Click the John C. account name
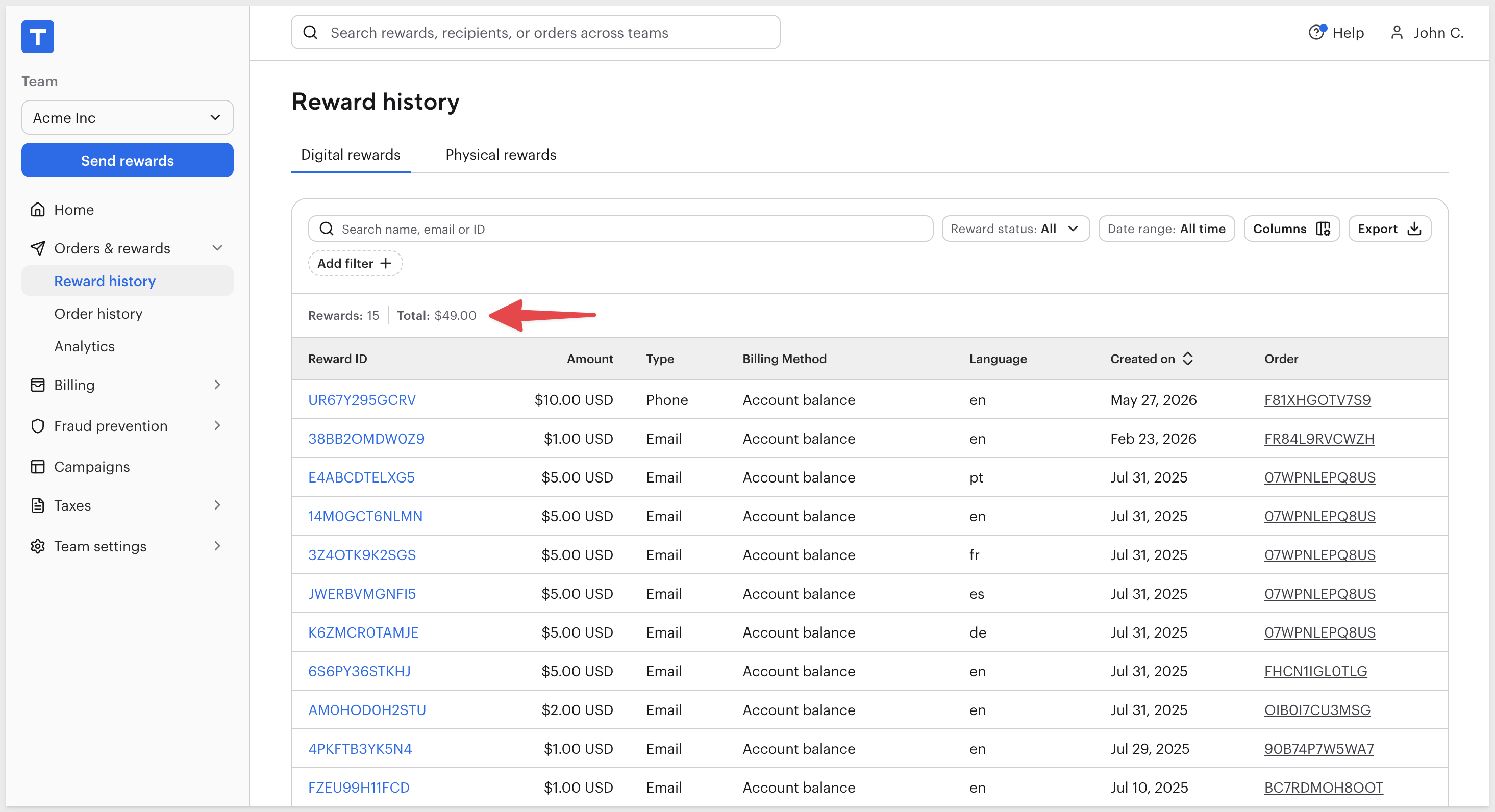The height and width of the screenshot is (812, 1495). [1439, 33]
